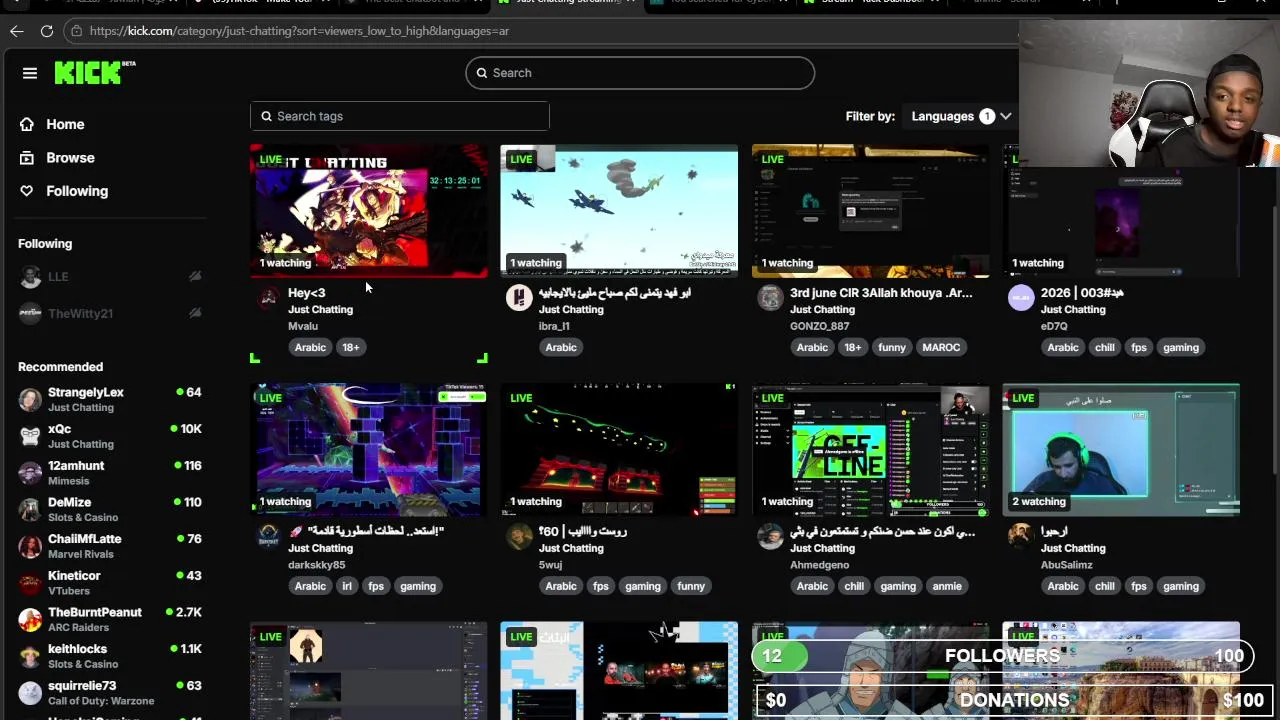This screenshot has width=1280, height=720.
Task: Click the browser URL address bar
Action: tap(540, 31)
